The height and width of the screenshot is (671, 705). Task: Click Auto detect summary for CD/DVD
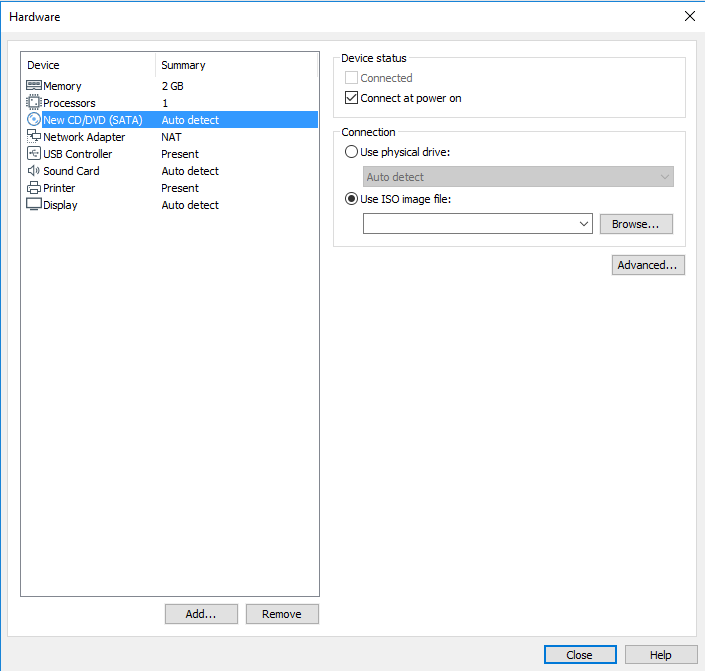pyautogui.click(x=190, y=120)
